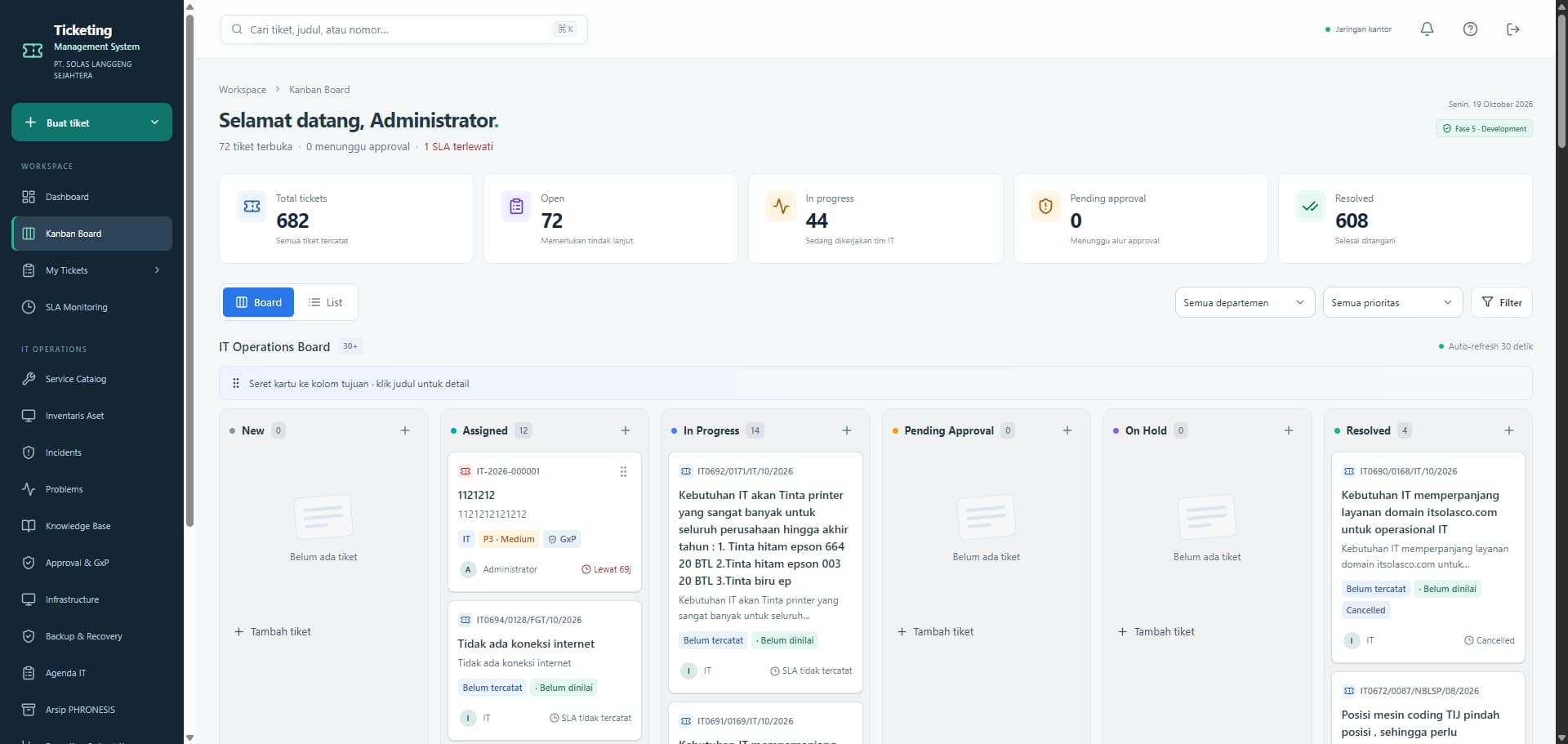Screen dimensions: 1568x744
Task: Expand My Tickets submenu chevron
Action: (x=157, y=270)
